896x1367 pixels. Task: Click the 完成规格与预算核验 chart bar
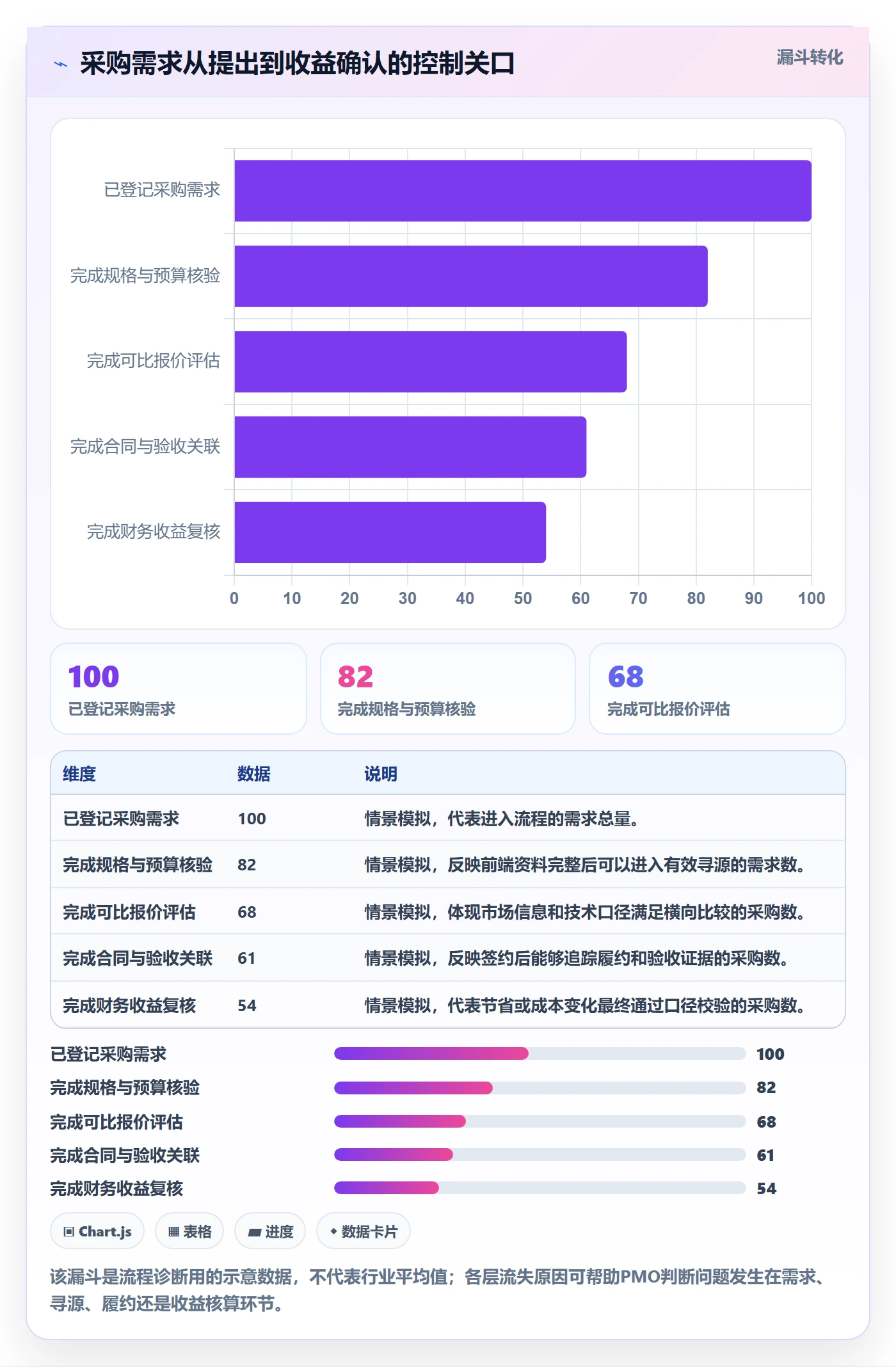point(471,276)
